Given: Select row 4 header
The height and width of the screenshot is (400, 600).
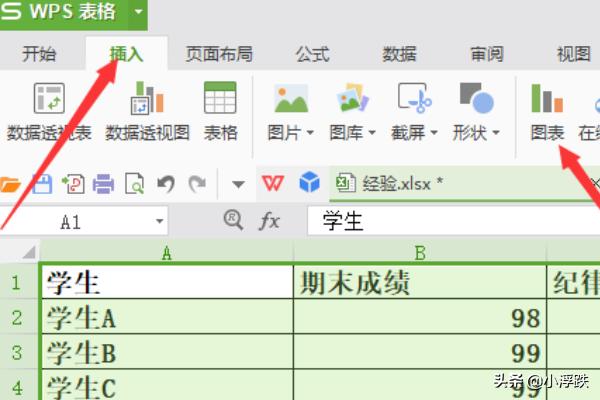Looking at the screenshot, I should [x=16, y=386].
